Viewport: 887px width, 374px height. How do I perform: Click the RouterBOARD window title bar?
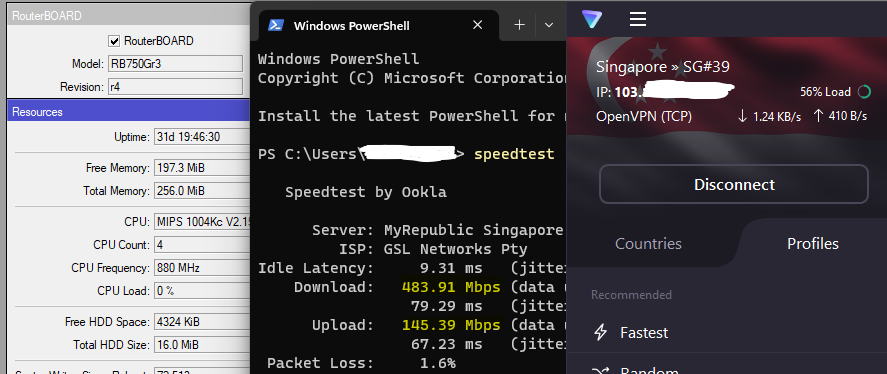click(128, 16)
